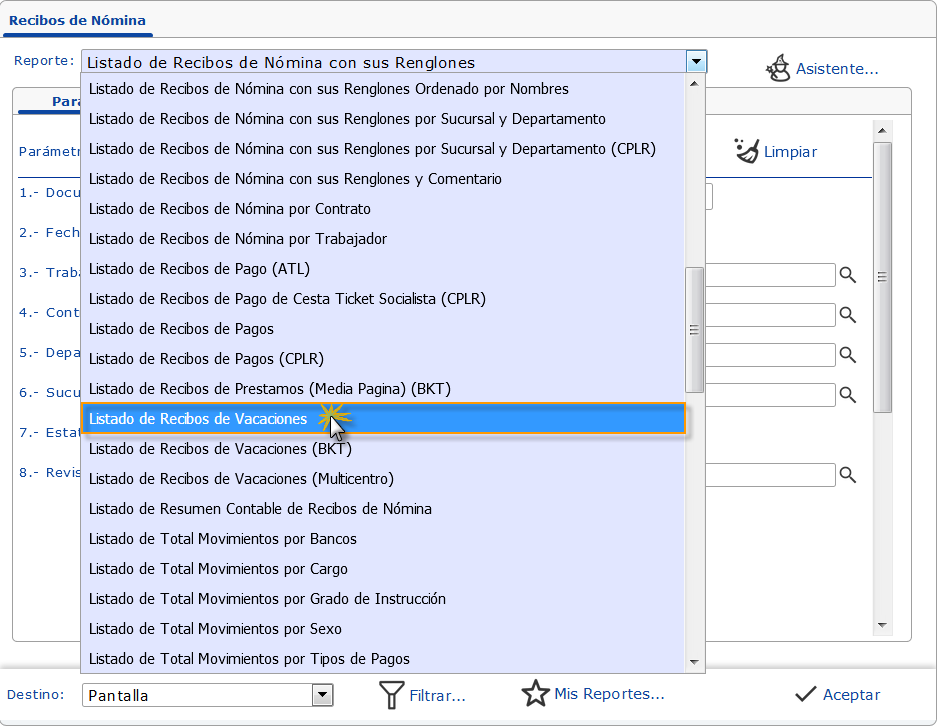Open the Asistente wizard icon
Screen dimensions: 937x728
tap(778, 68)
